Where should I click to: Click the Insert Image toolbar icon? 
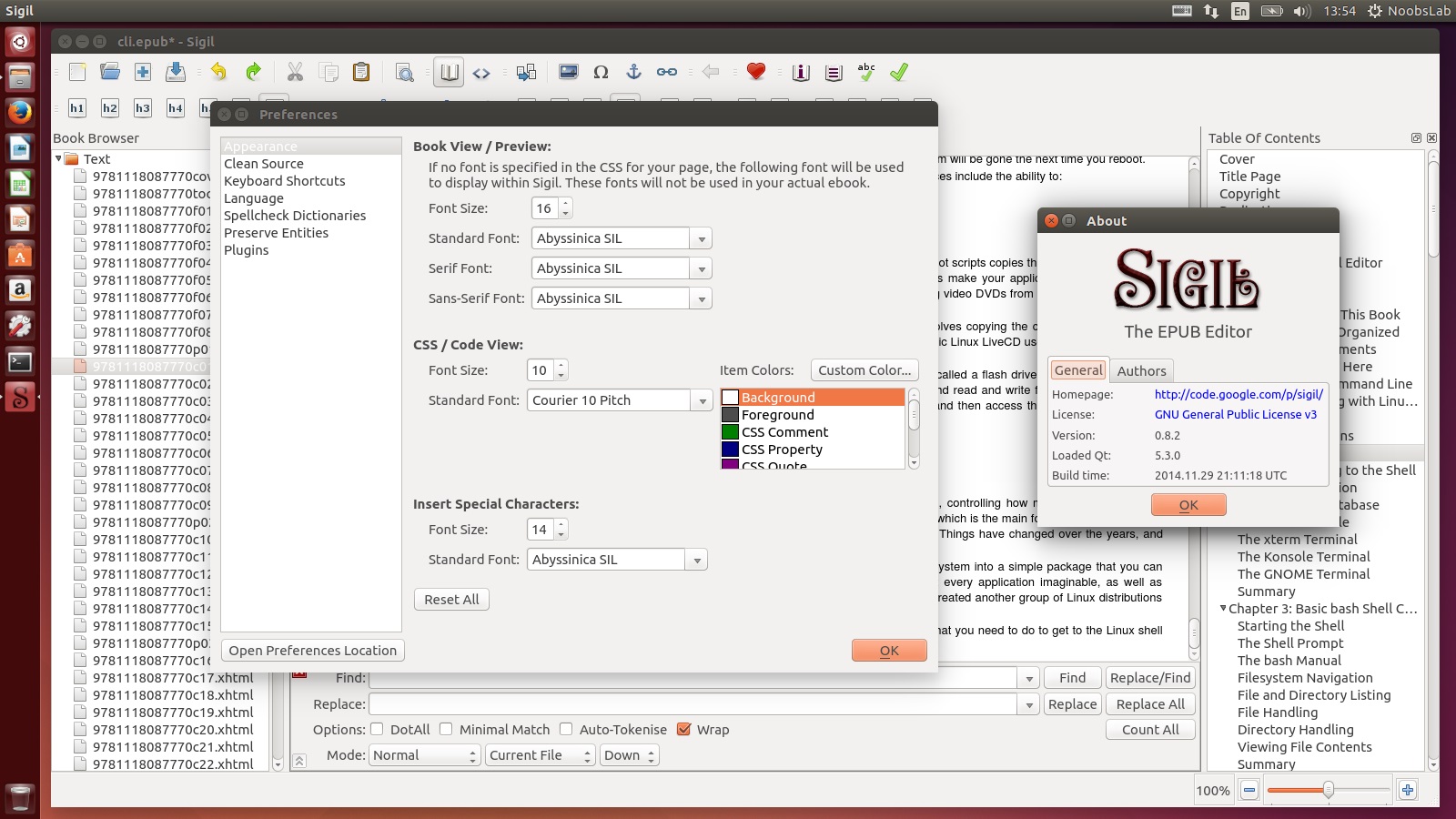569,72
